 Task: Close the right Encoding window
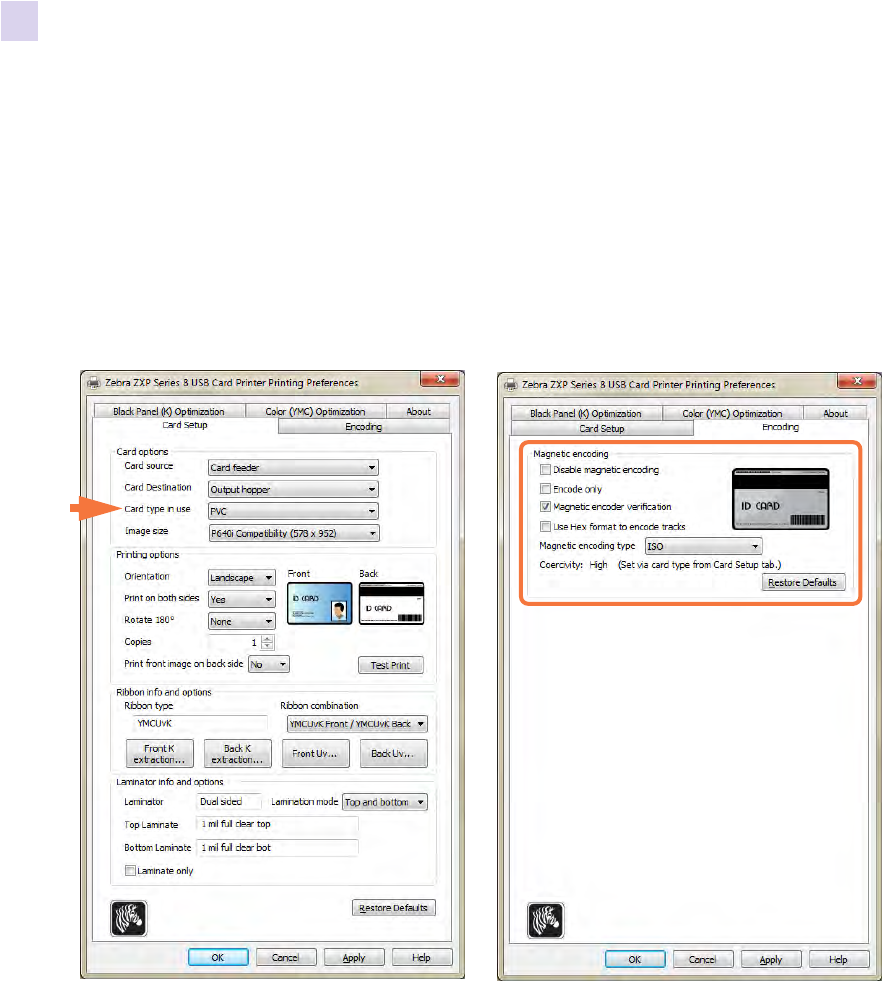coord(858,381)
